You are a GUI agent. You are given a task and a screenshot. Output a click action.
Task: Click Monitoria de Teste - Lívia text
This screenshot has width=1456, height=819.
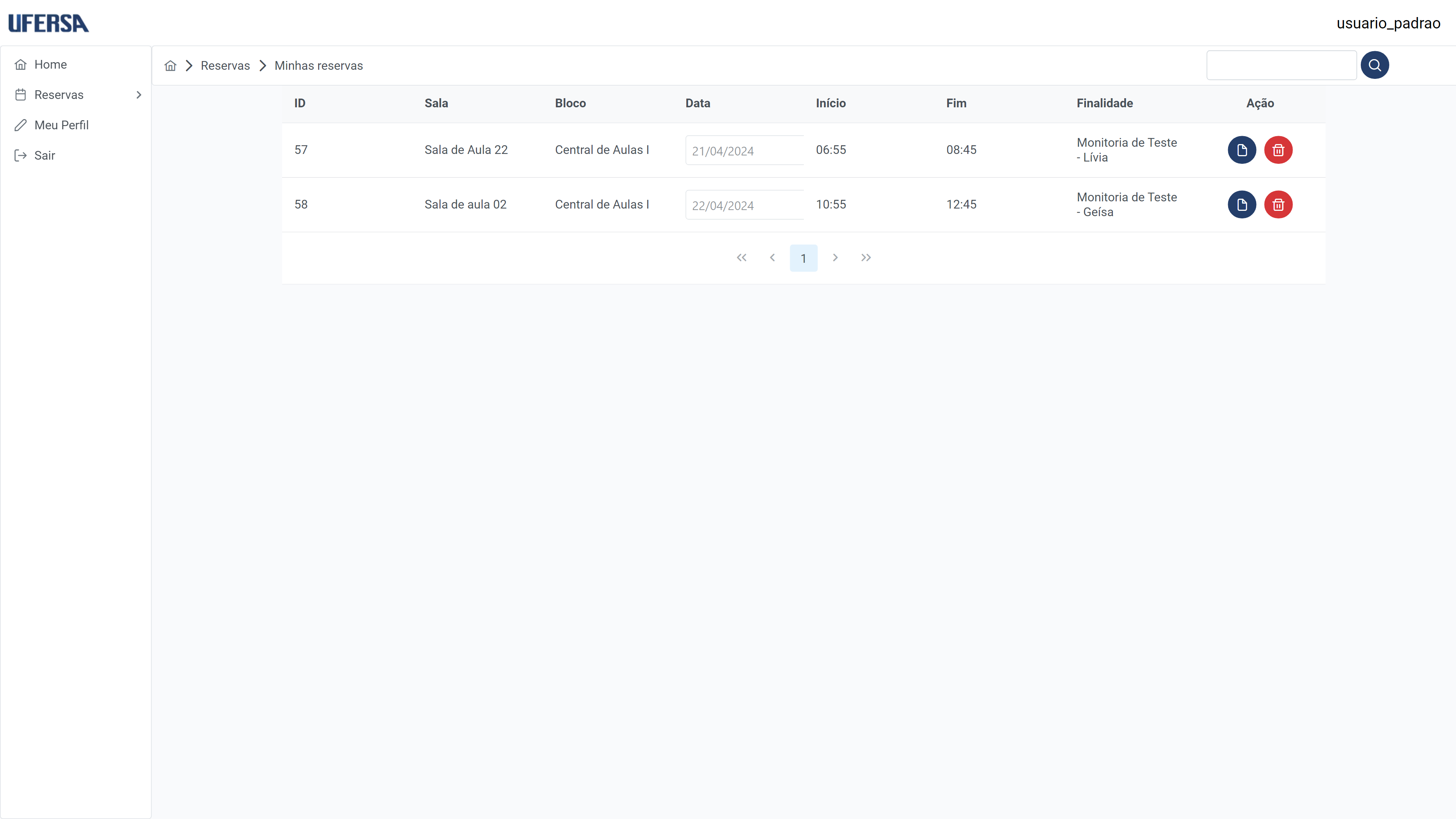pyautogui.click(x=1127, y=150)
